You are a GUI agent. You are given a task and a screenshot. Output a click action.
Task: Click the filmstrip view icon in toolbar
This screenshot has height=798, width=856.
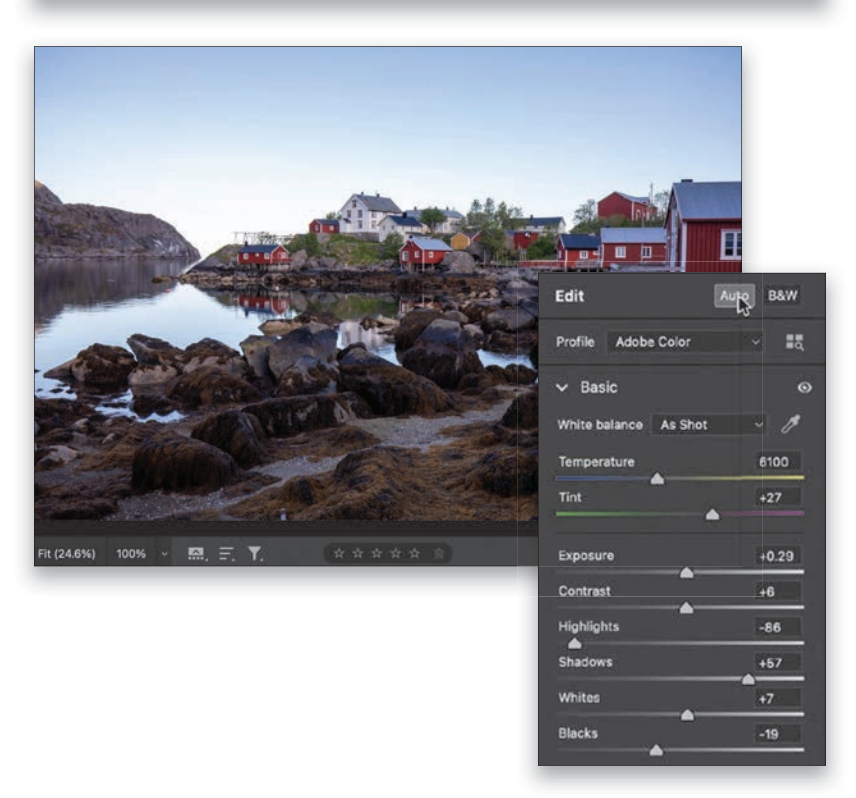click(x=196, y=553)
